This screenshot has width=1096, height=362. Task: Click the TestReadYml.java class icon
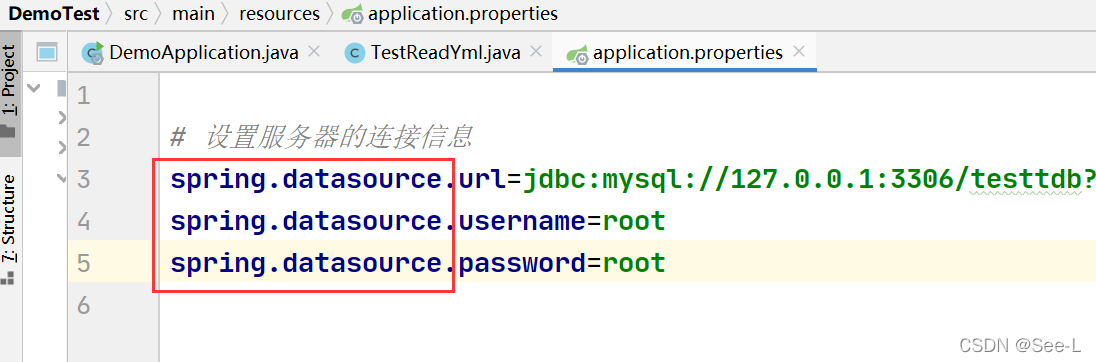point(356,53)
